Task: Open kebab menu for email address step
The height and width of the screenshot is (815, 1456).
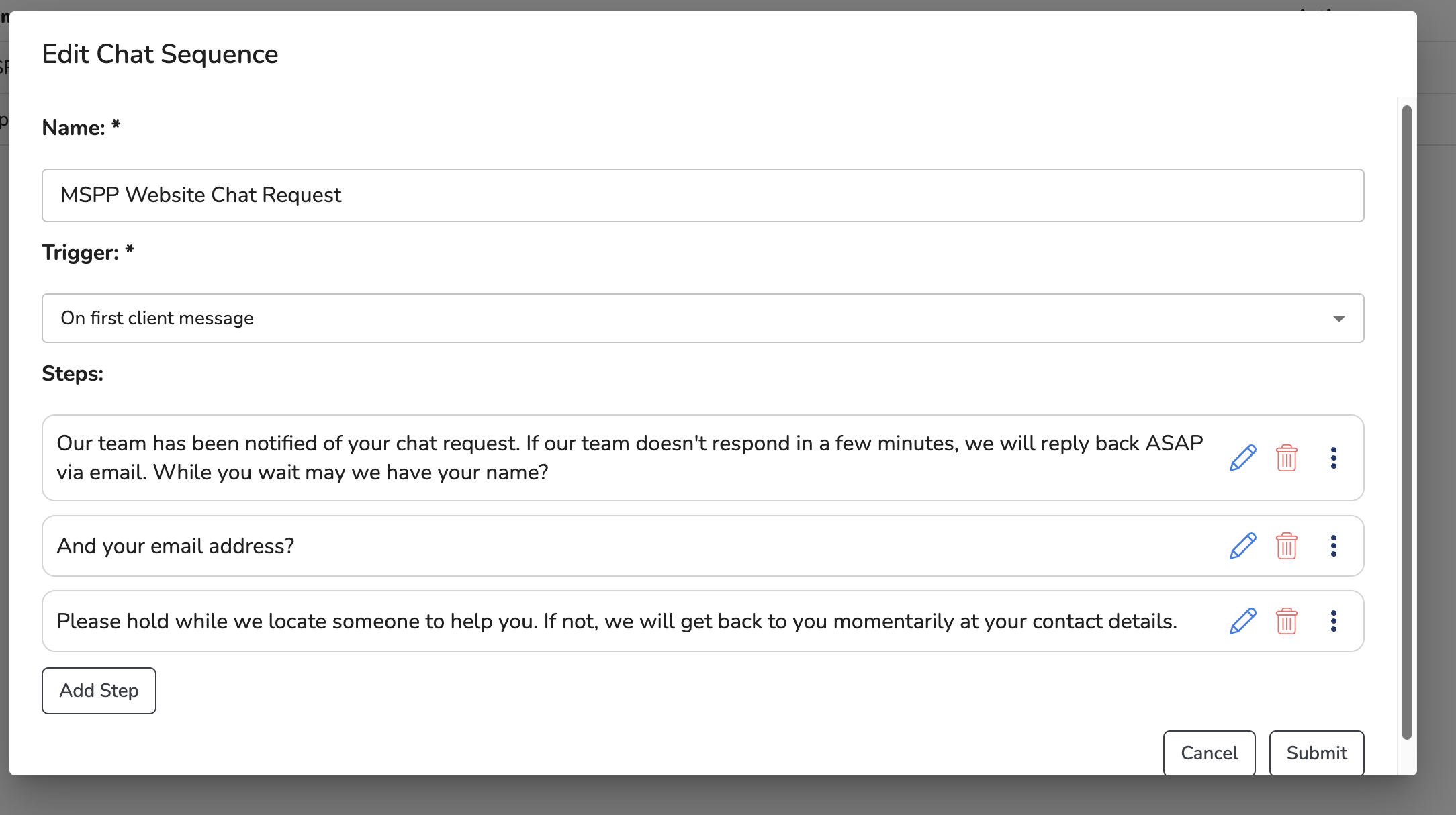Action: pos(1333,546)
